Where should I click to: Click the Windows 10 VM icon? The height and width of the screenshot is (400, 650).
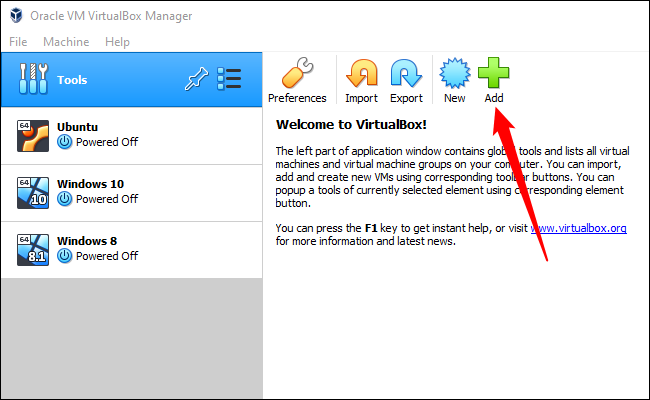coord(33,193)
